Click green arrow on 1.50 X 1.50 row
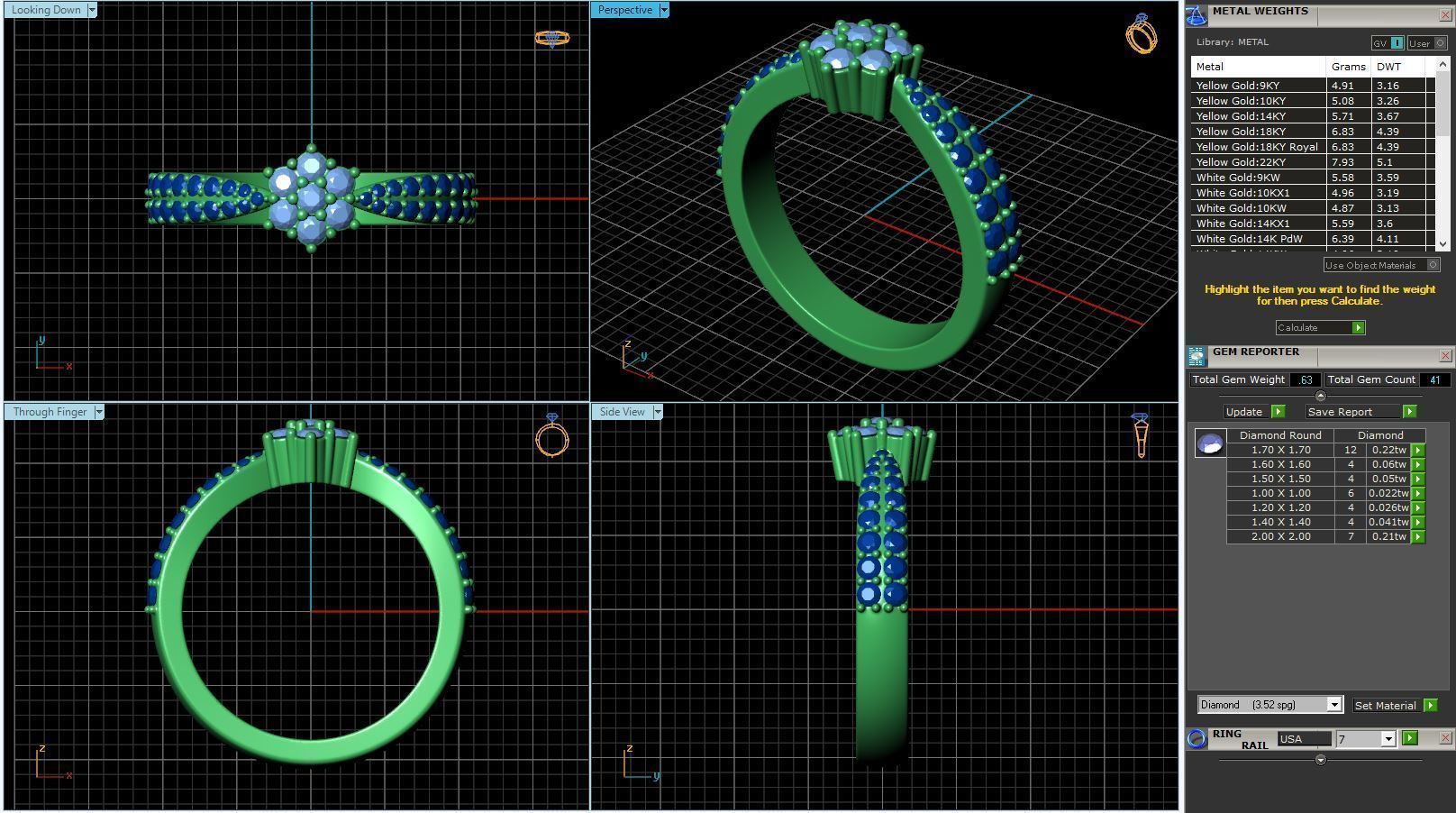The width and height of the screenshot is (1456, 813). pos(1417,479)
